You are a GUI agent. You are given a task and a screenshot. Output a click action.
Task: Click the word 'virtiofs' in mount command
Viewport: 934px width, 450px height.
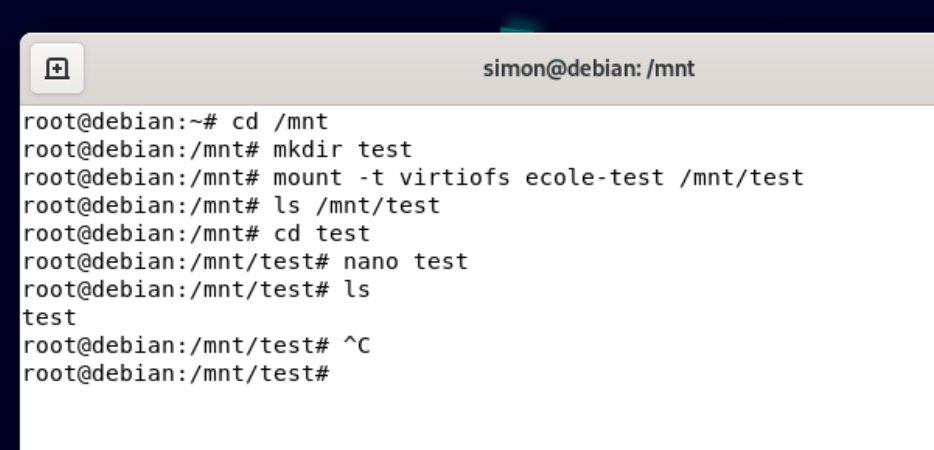tap(454, 178)
